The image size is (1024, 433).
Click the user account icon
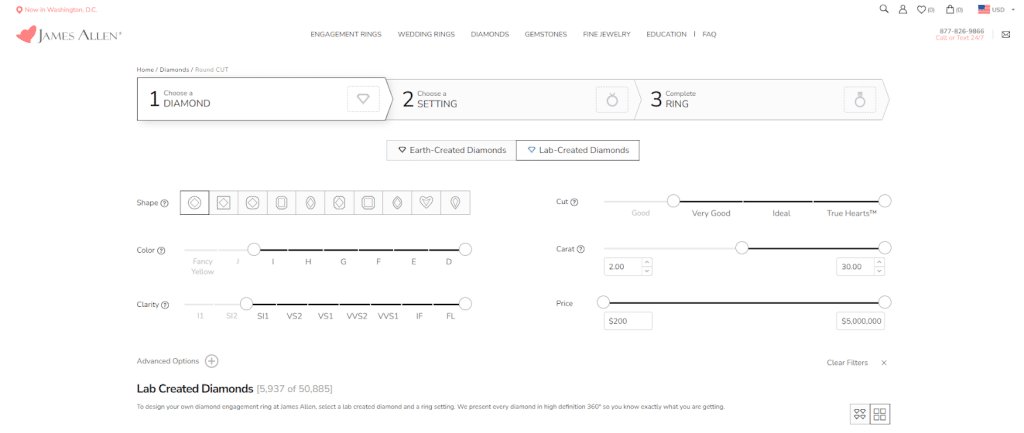pos(903,9)
